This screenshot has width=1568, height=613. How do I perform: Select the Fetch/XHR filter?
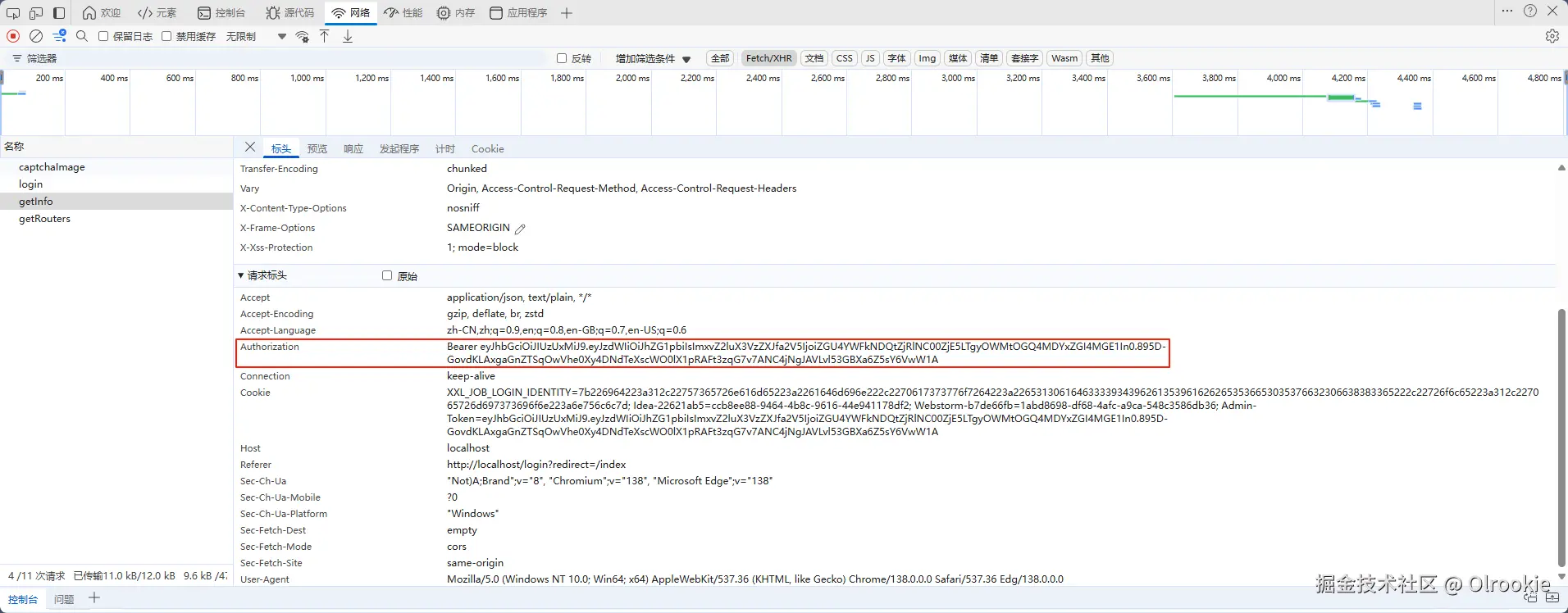(x=769, y=58)
